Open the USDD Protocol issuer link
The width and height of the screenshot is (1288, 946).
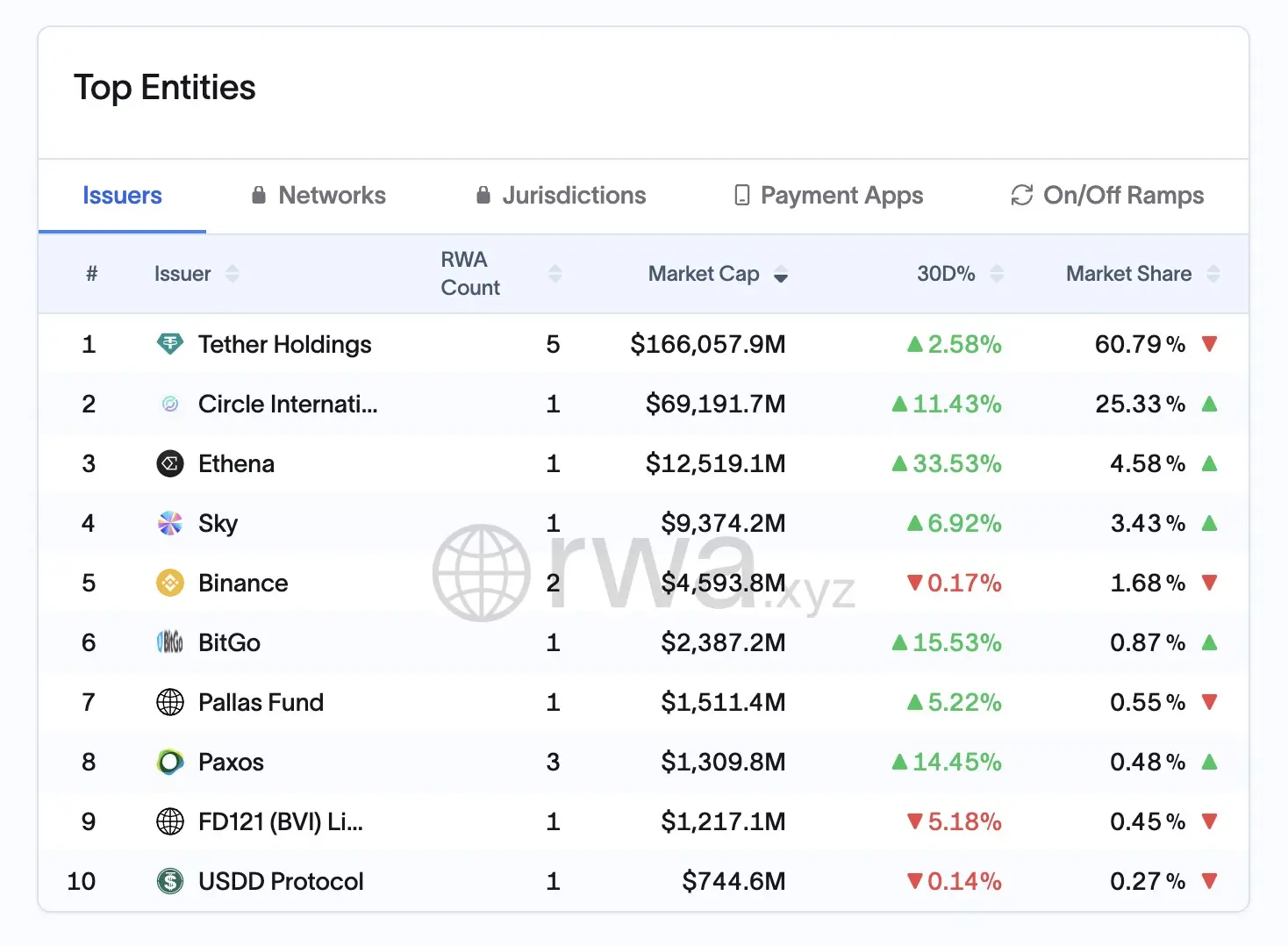click(x=281, y=881)
